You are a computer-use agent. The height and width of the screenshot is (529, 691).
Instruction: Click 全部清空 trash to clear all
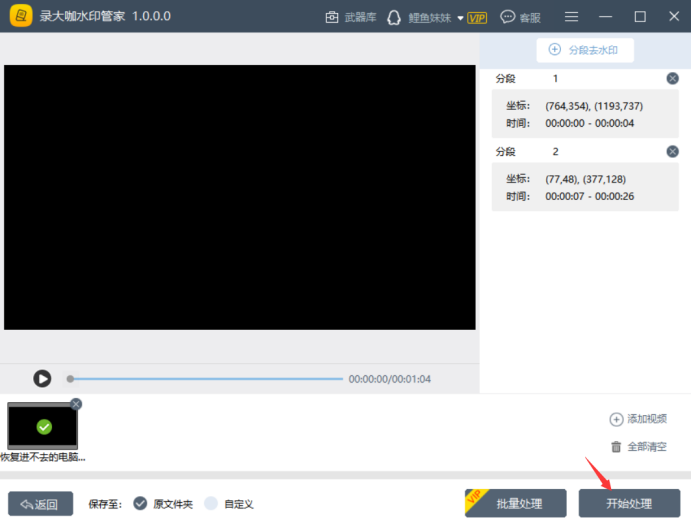[x=638, y=447]
